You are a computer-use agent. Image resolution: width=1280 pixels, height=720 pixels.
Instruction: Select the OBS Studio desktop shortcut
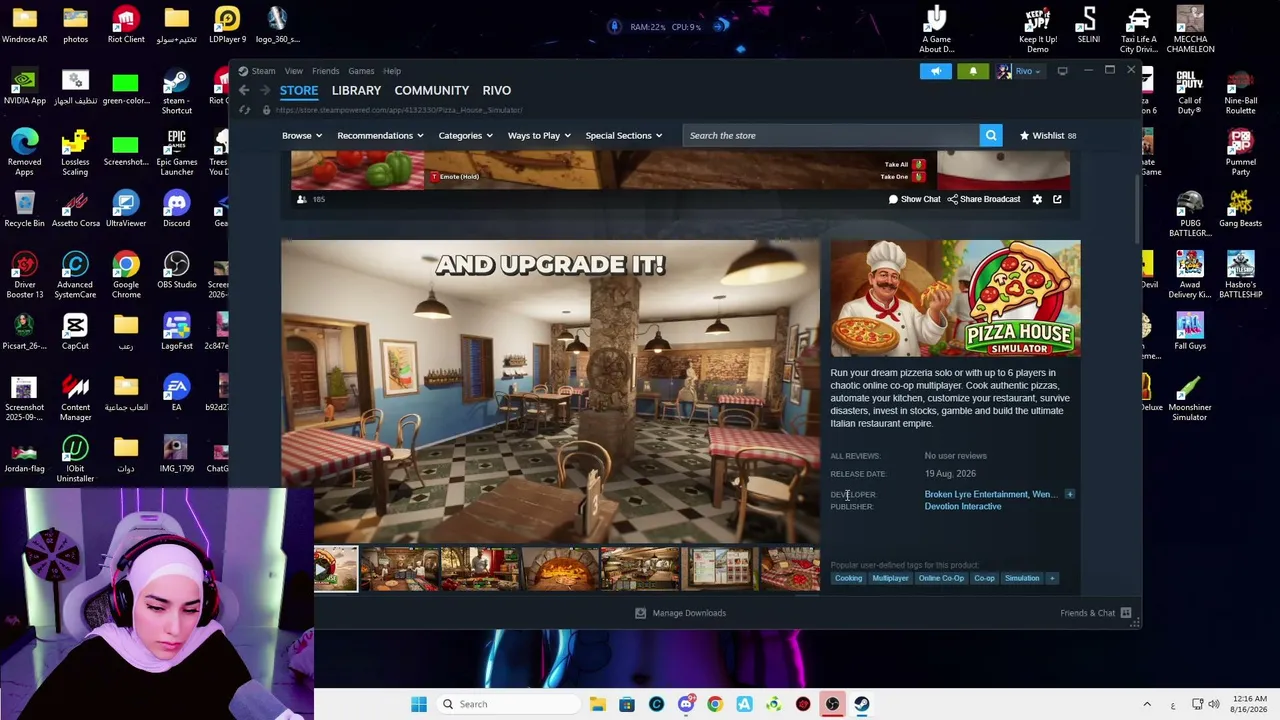click(176, 271)
